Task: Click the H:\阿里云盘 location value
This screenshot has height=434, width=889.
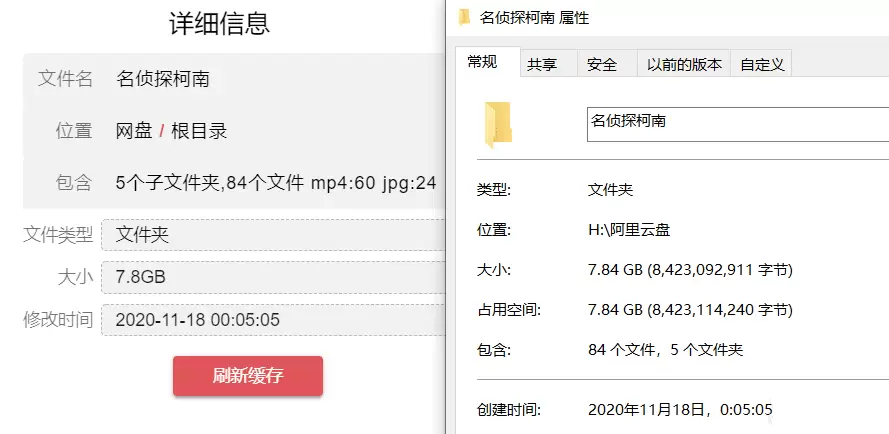Action: tap(629, 230)
